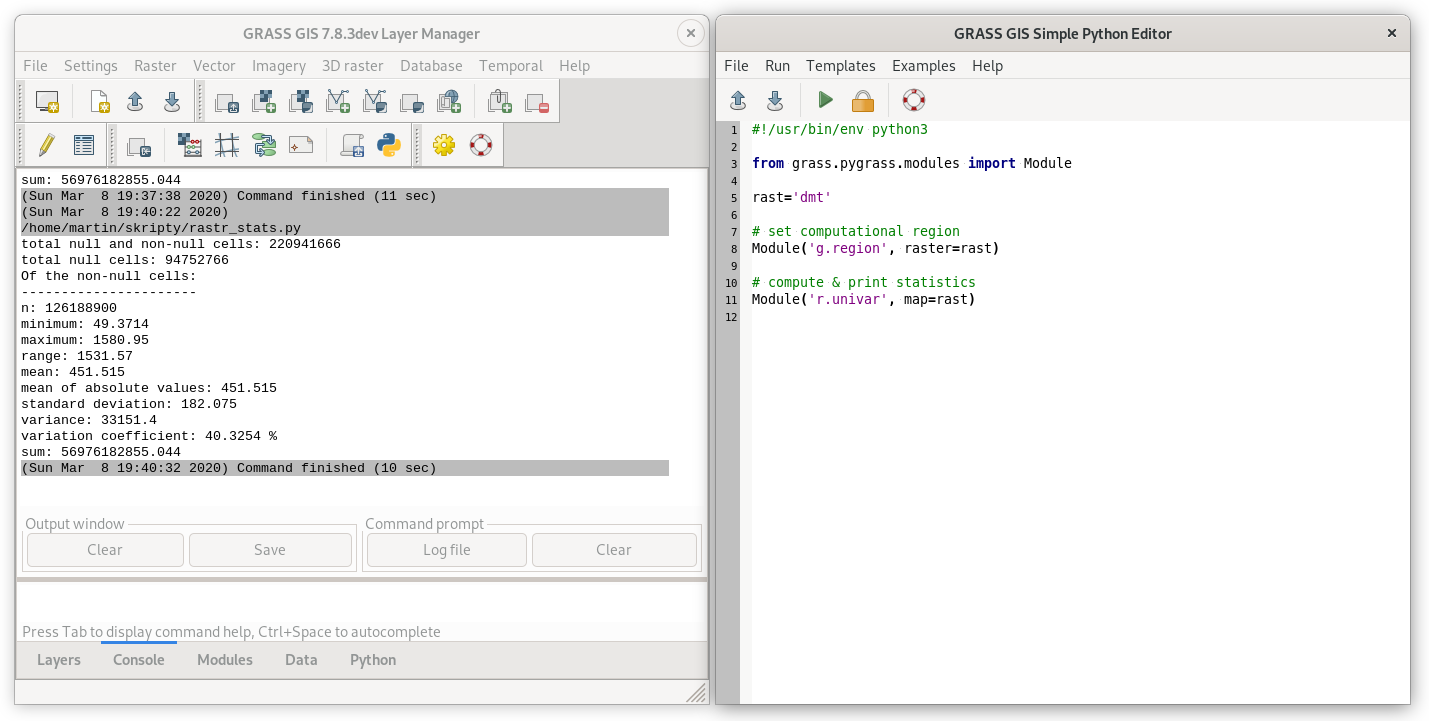Click the import raster or vector data icon
The image size is (1429, 721).
pos(139,146)
